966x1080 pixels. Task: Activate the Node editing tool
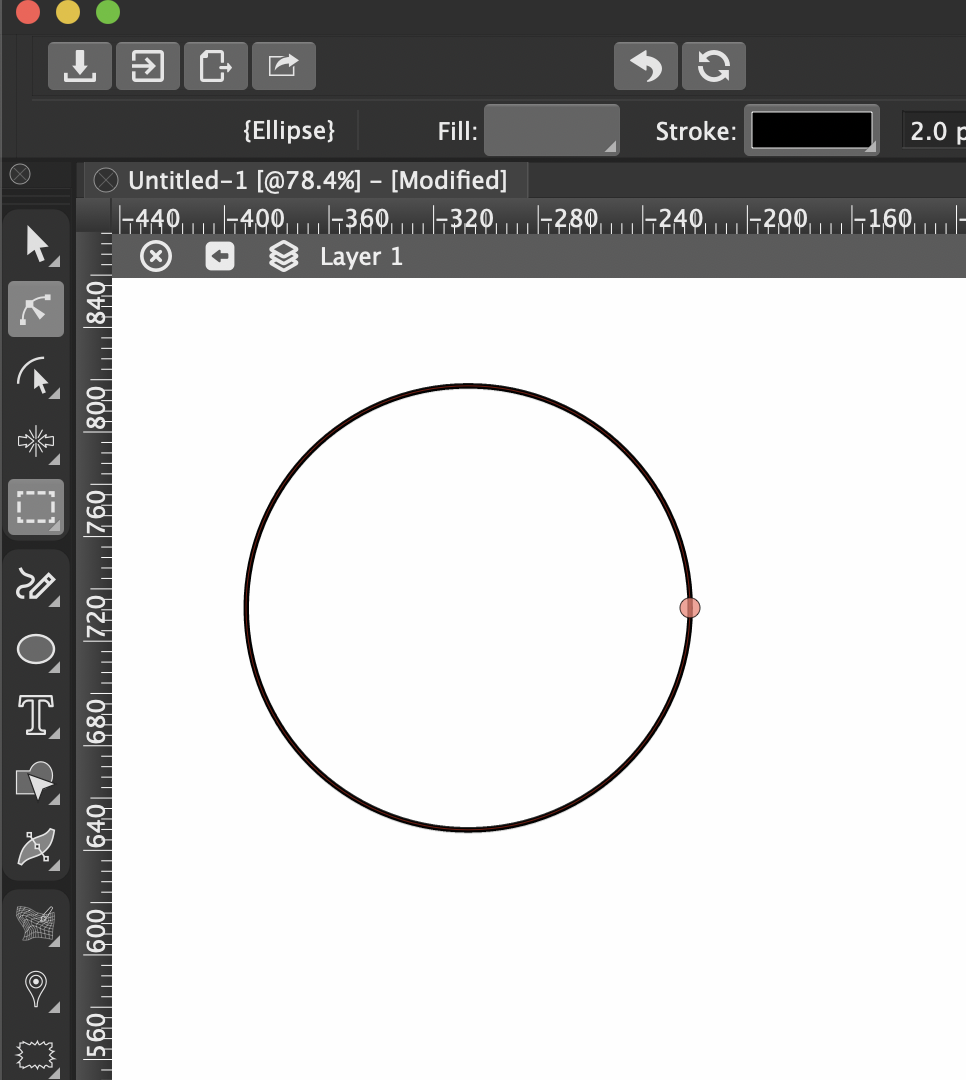tap(36, 309)
